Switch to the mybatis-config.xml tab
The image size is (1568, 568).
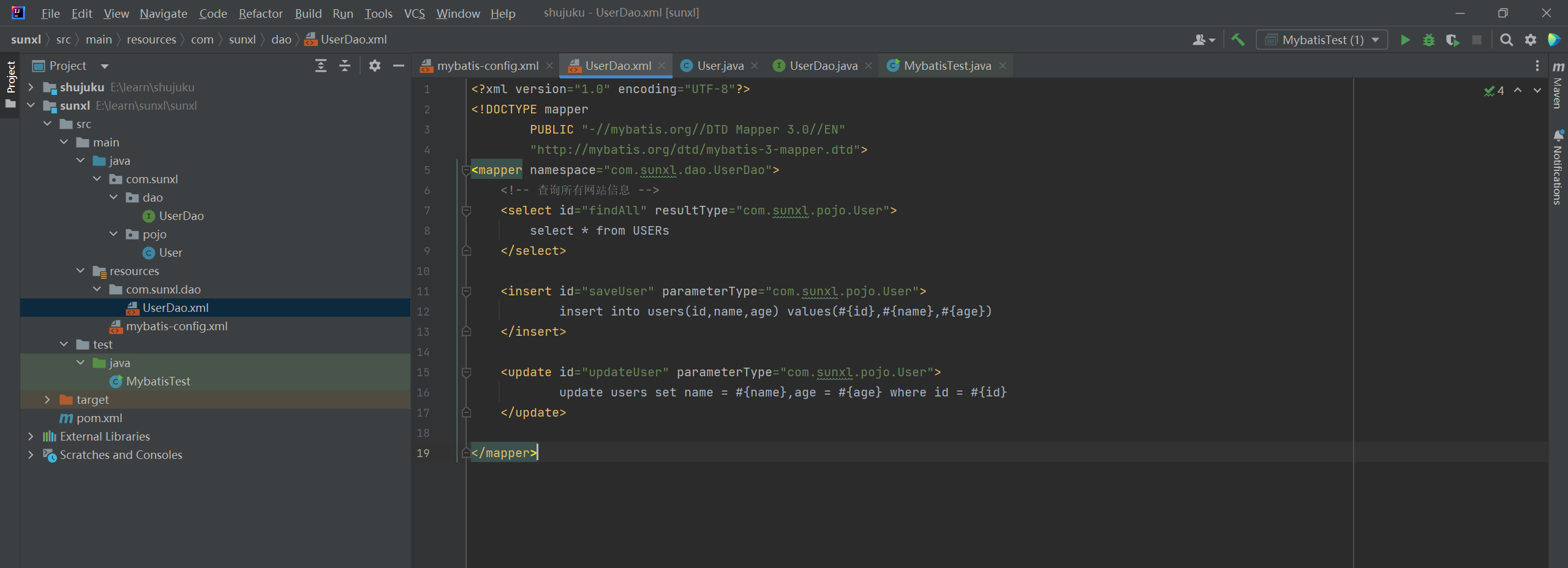click(488, 66)
